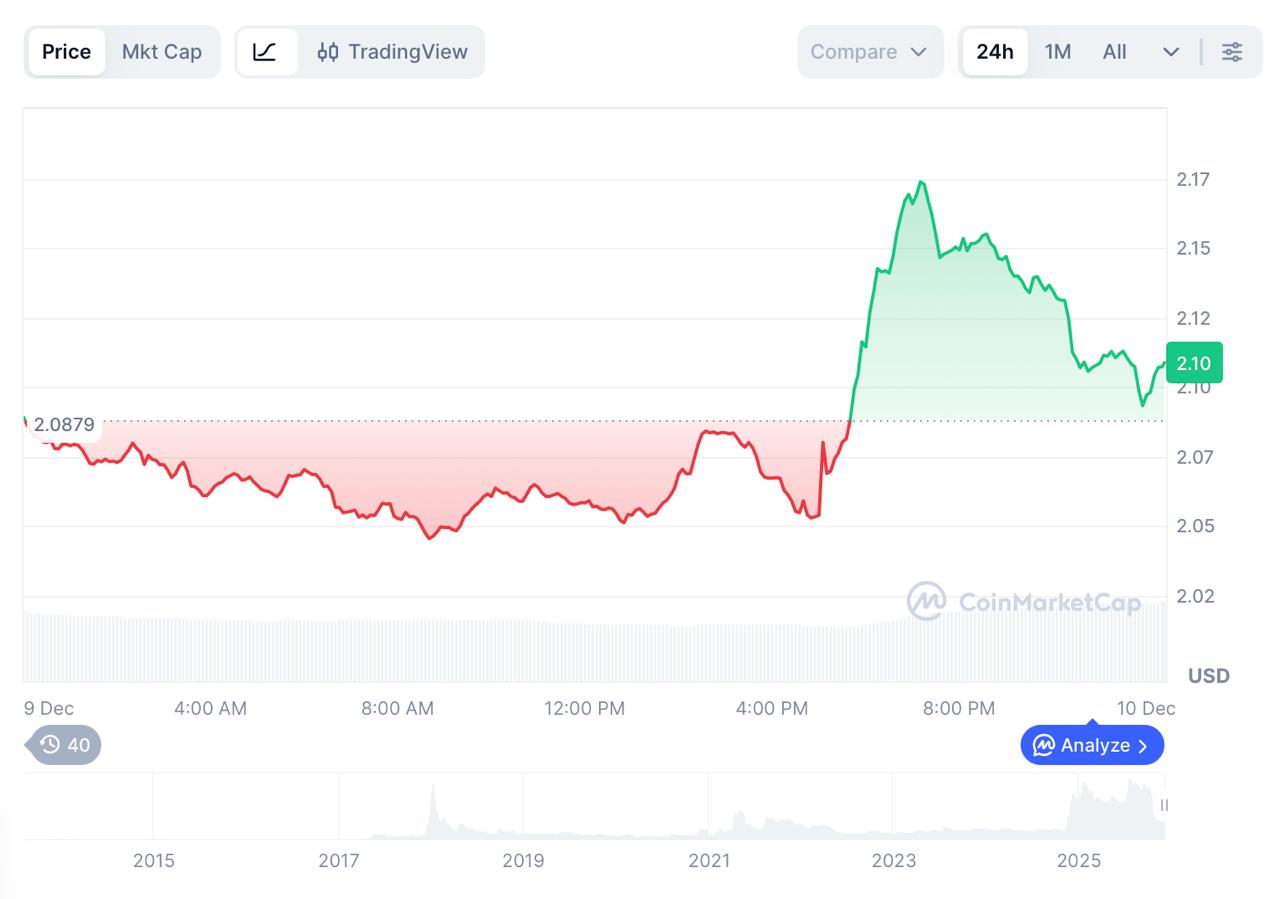This screenshot has height=899, width=1280.
Task: Open TradingView candlestick chart view
Action: tap(393, 52)
